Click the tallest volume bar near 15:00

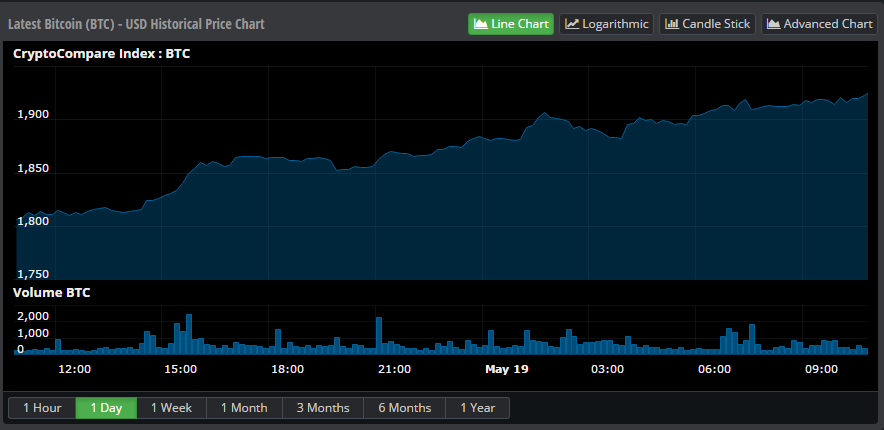188,334
